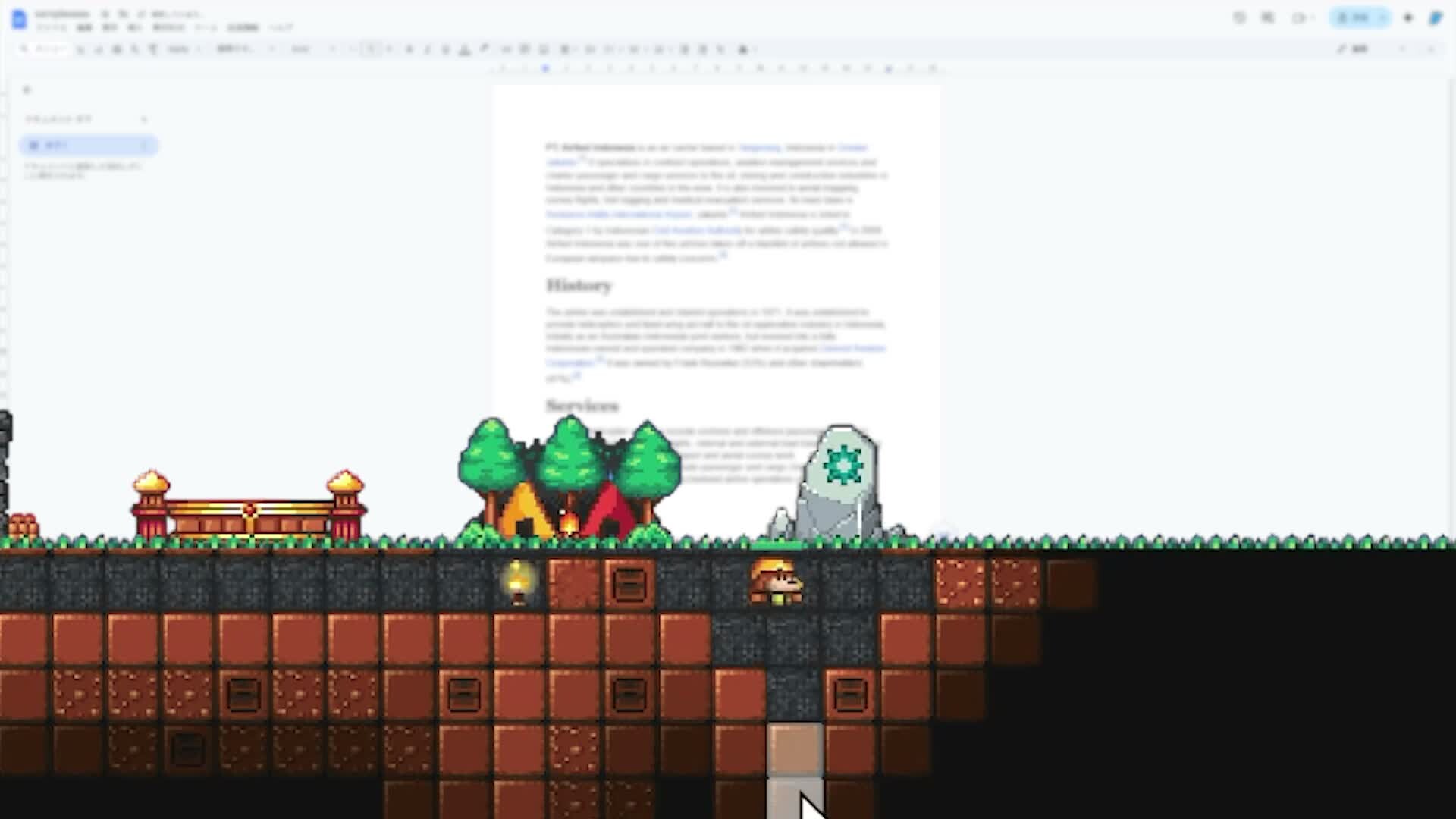Screen dimensions: 1456x819
Task: Open the comments panel icon
Action: click(1268, 17)
